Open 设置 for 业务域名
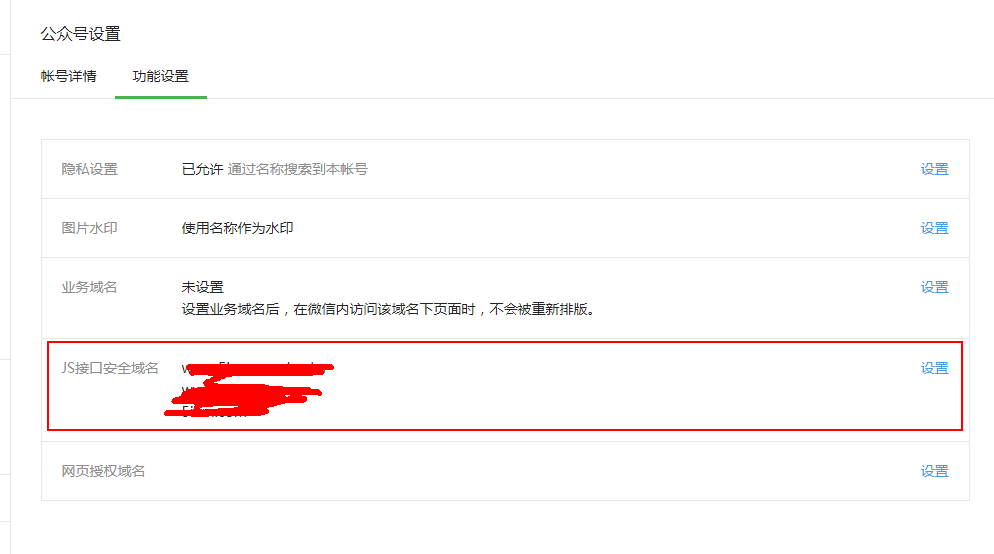This screenshot has width=994, height=554. [x=934, y=287]
